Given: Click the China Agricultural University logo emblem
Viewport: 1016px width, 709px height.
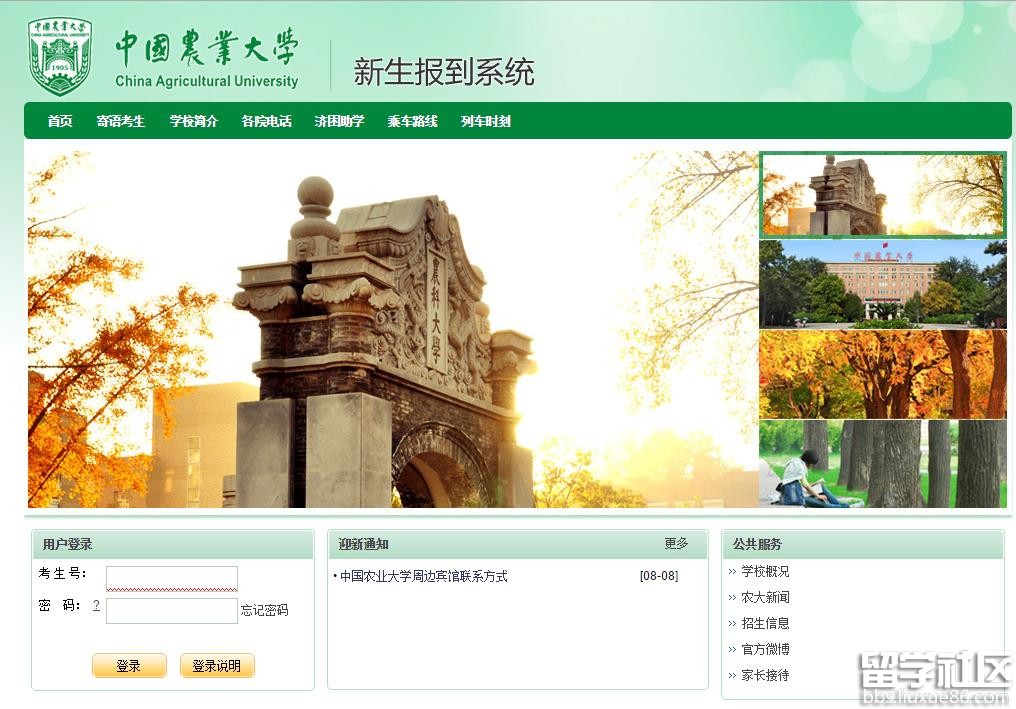Looking at the screenshot, I should point(60,57).
